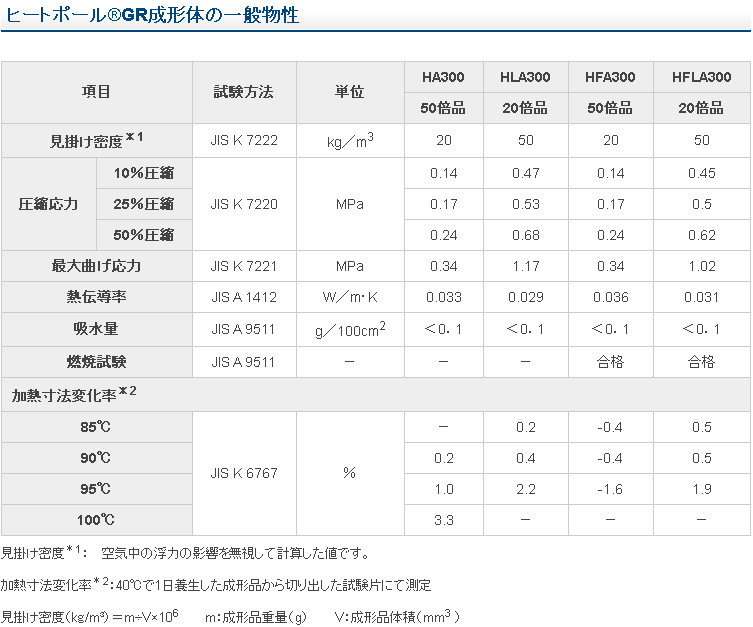Click the formula 見掛け密度(kg/m³)=m÷V×10⁶
Viewport: 753px width, 627px height.
click(x=90, y=616)
